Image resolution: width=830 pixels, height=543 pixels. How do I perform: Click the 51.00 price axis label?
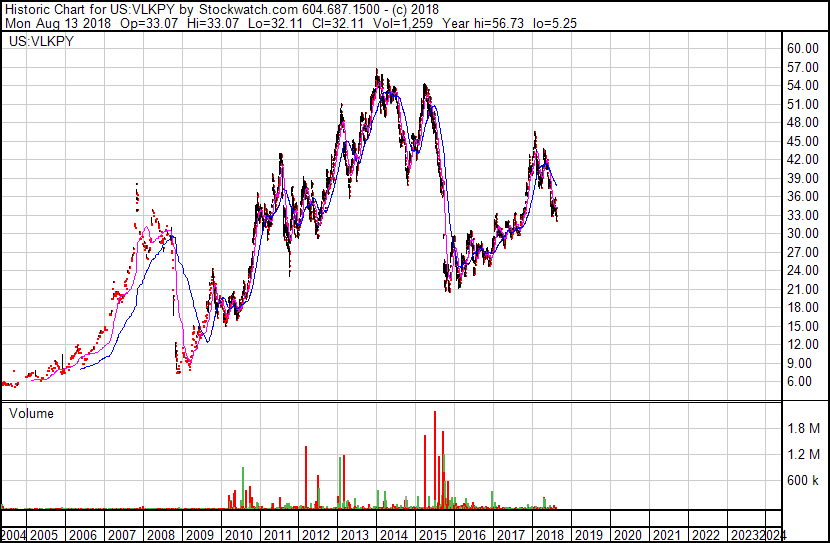point(803,104)
